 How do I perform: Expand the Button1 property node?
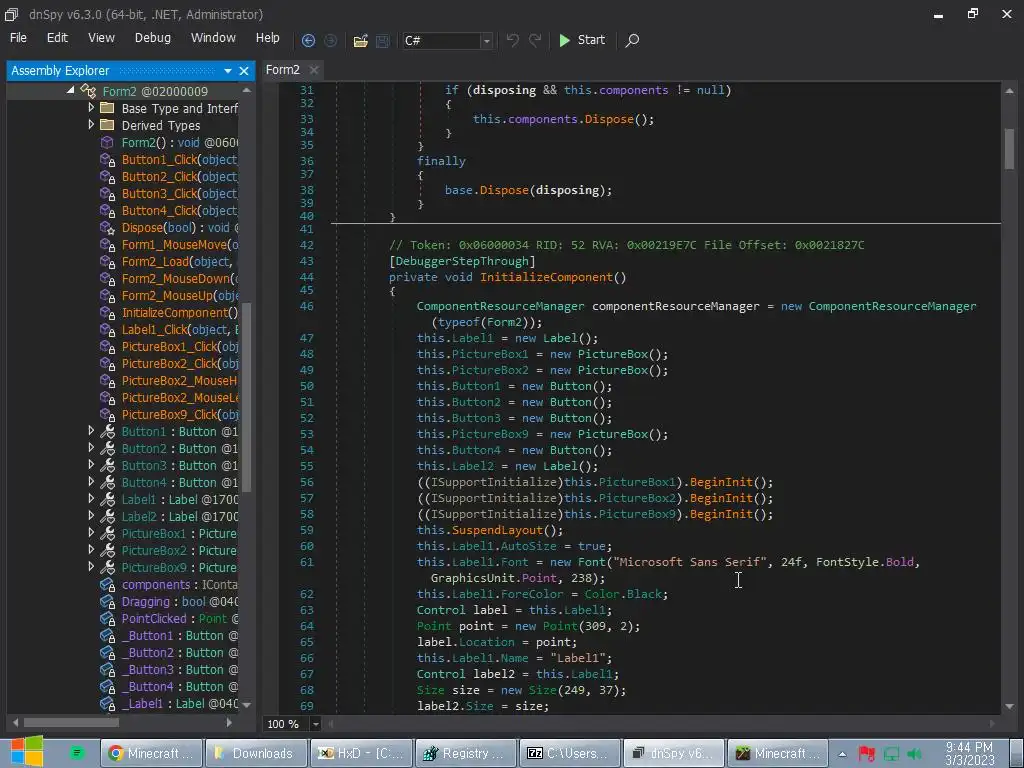click(92, 431)
